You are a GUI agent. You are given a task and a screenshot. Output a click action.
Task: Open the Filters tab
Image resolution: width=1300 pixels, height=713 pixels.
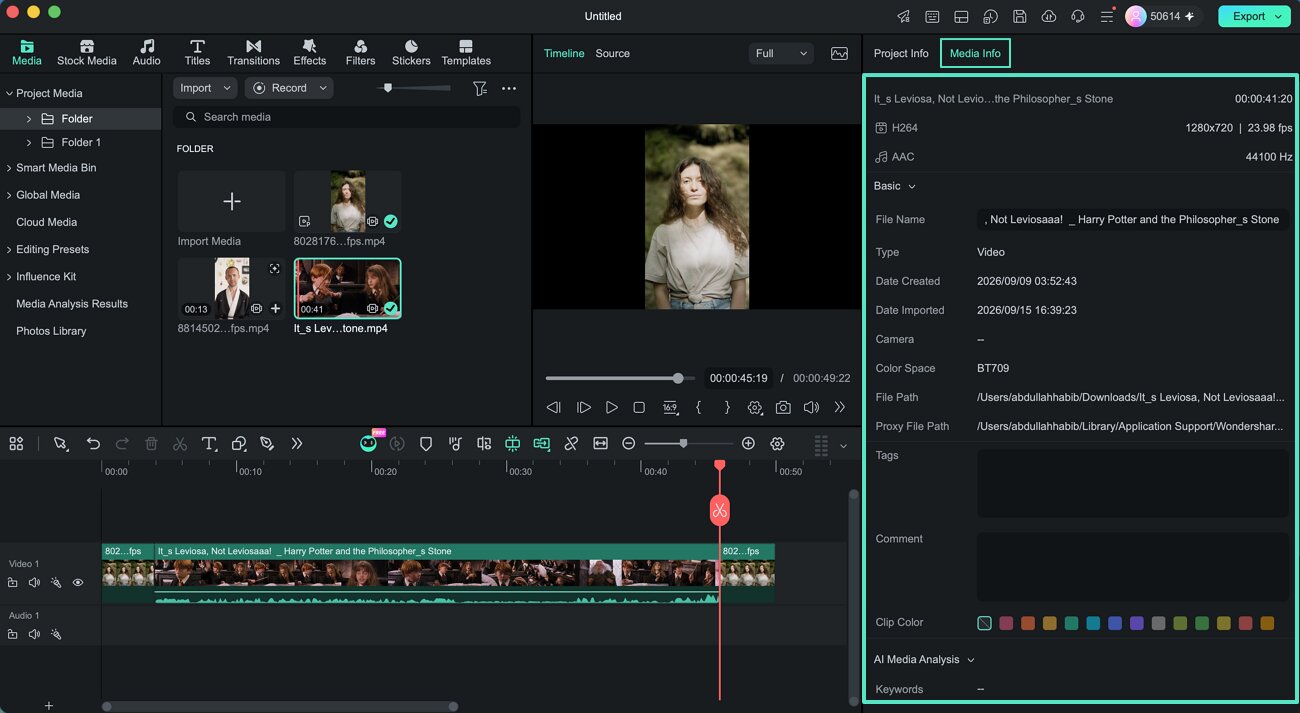point(360,53)
